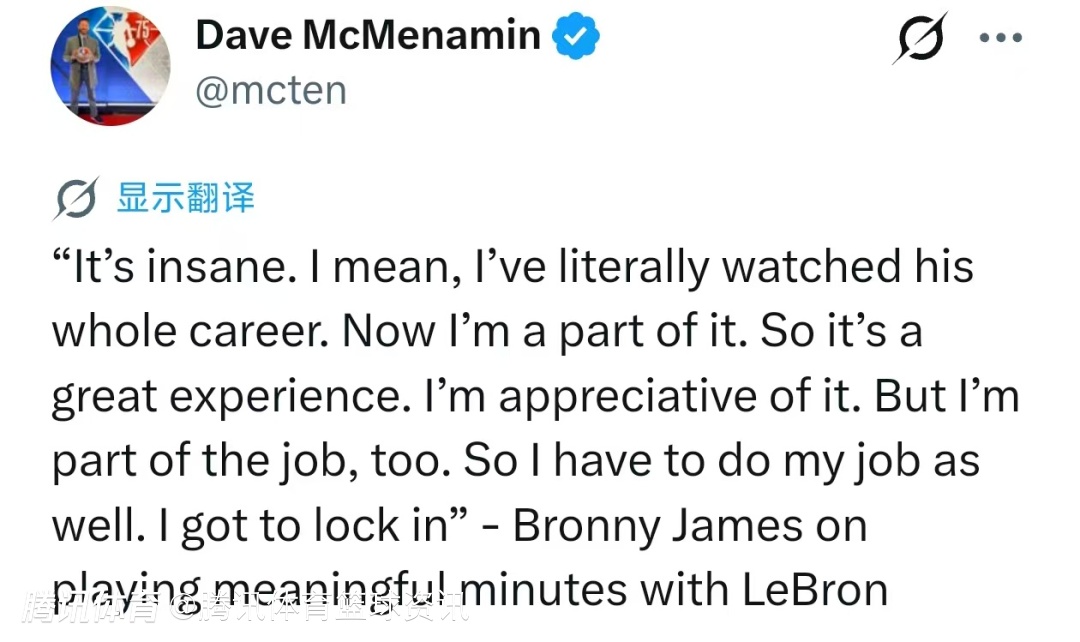Click the phrase "great experience"
The height and width of the screenshot is (642, 1080).
(x=225, y=397)
